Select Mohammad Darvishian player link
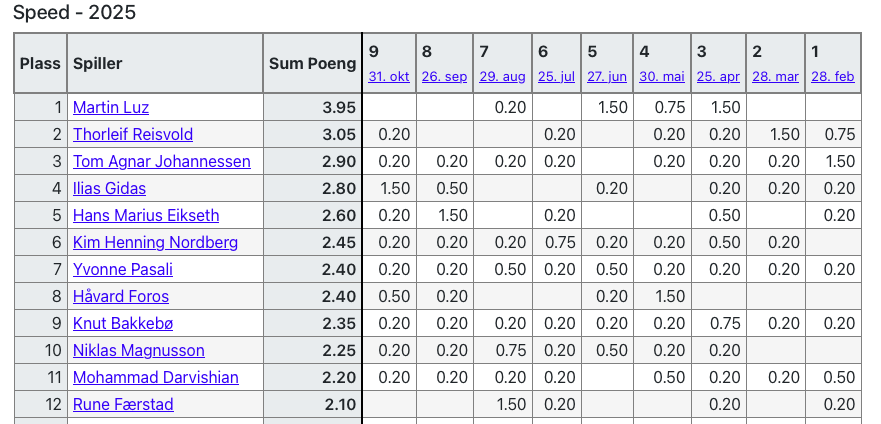Image resolution: width=881 pixels, height=424 pixels. 155,377
